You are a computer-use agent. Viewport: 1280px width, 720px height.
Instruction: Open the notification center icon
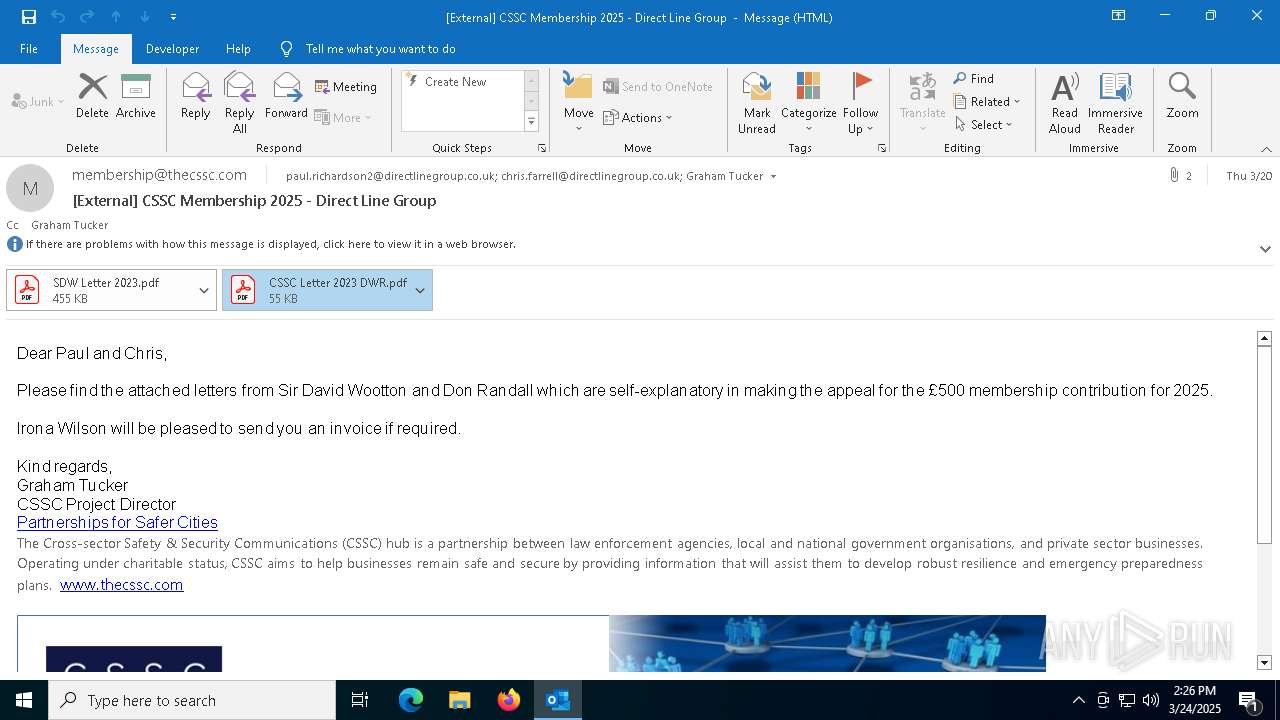1248,700
